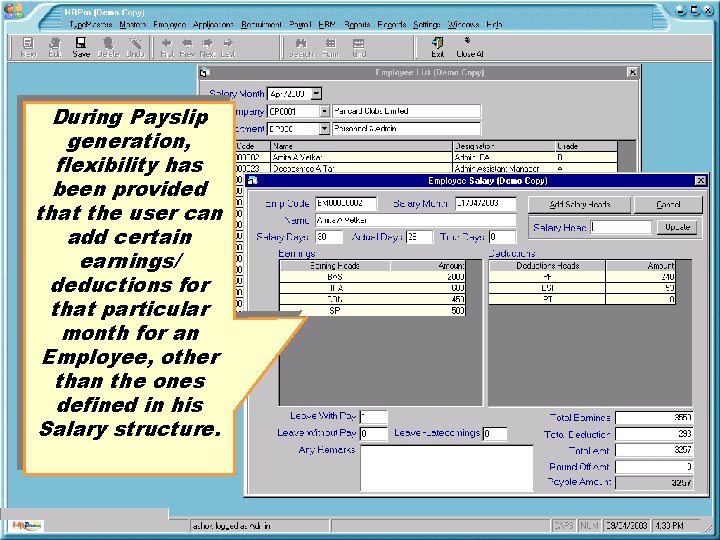This screenshot has width=720, height=540.
Task: Click the Deductions Heads column header
Action: click(x=547, y=265)
